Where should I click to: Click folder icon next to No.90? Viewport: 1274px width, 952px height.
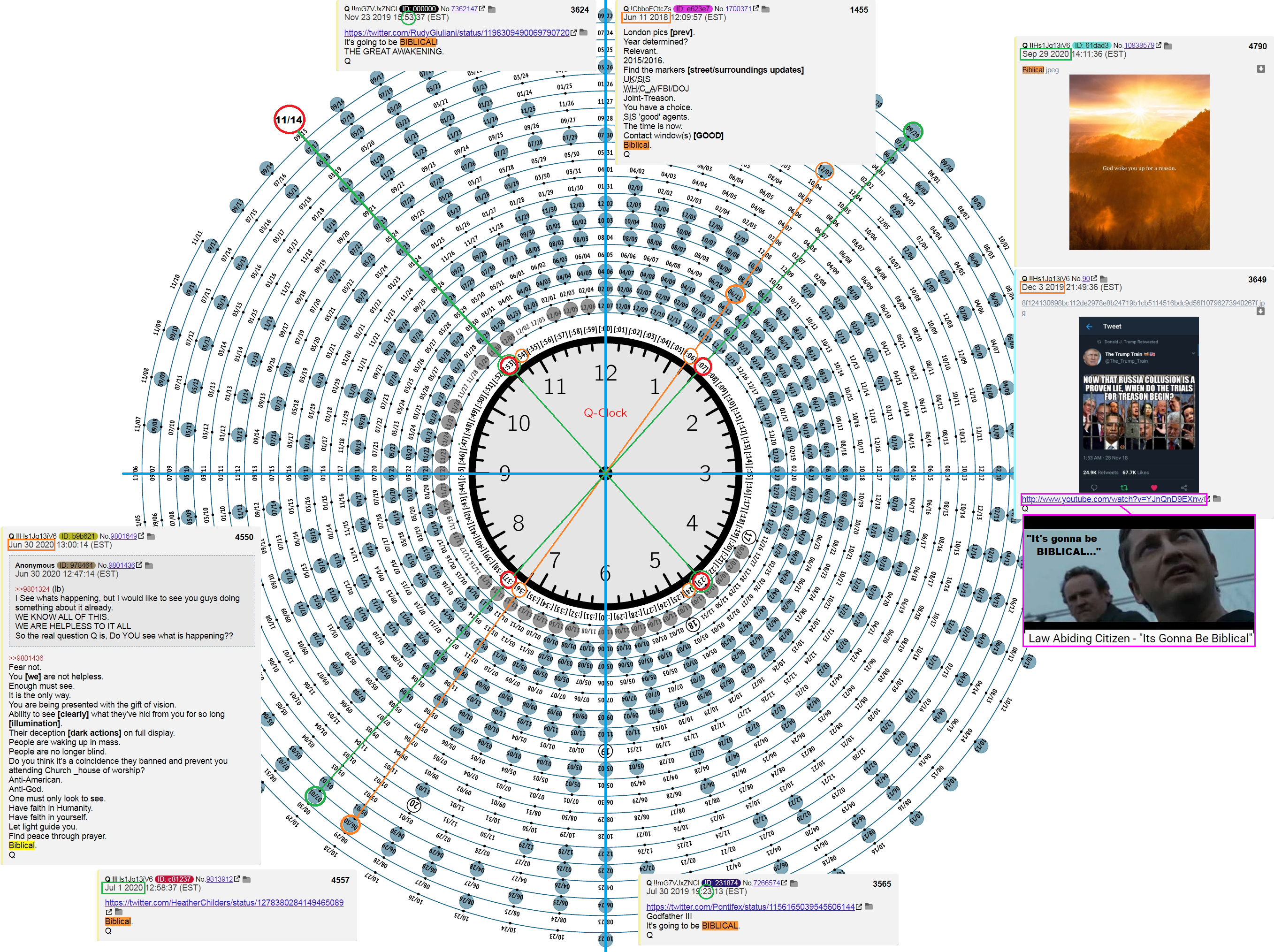pos(1104,279)
